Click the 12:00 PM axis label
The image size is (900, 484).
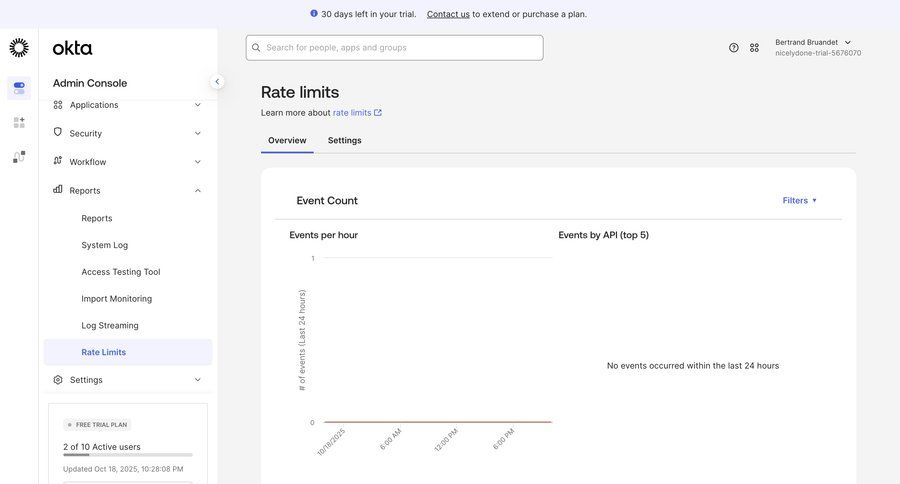(x=446, y=440)
